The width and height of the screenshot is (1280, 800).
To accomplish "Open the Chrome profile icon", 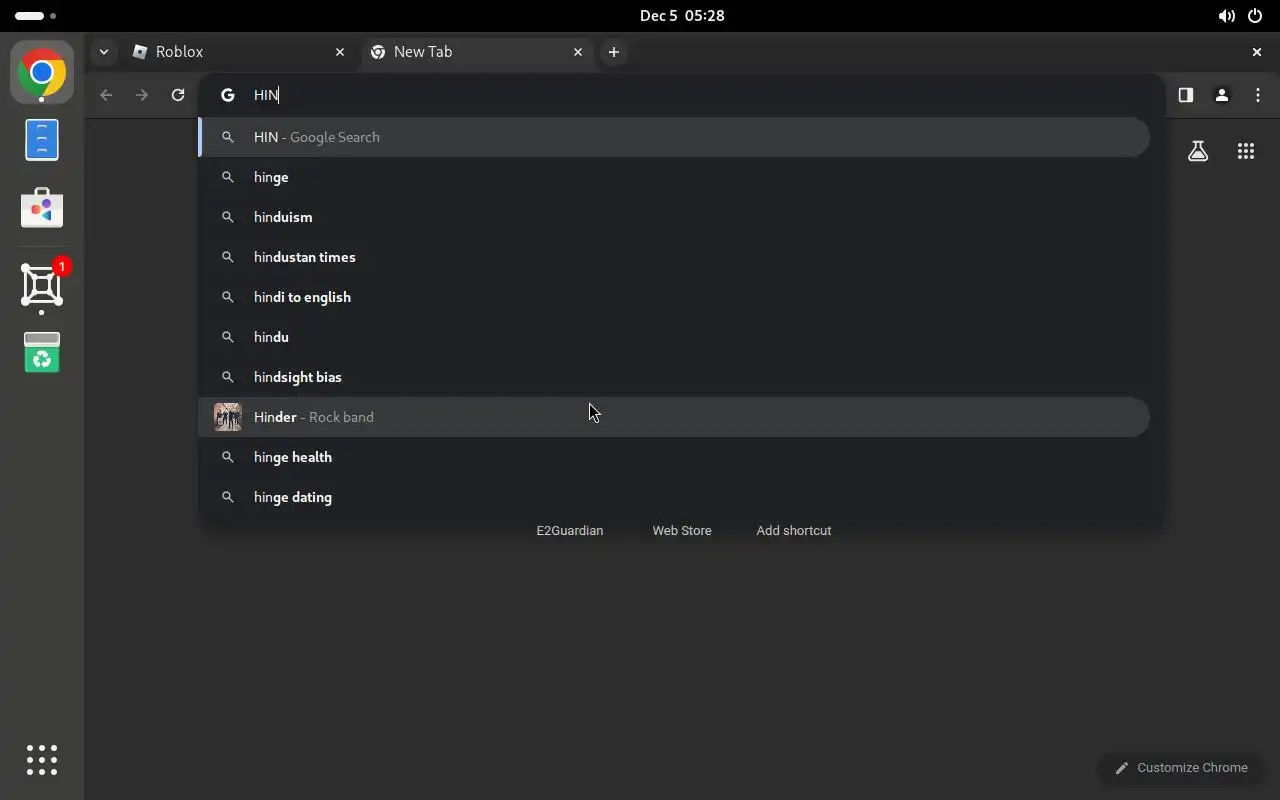I will pos(1221,95).
